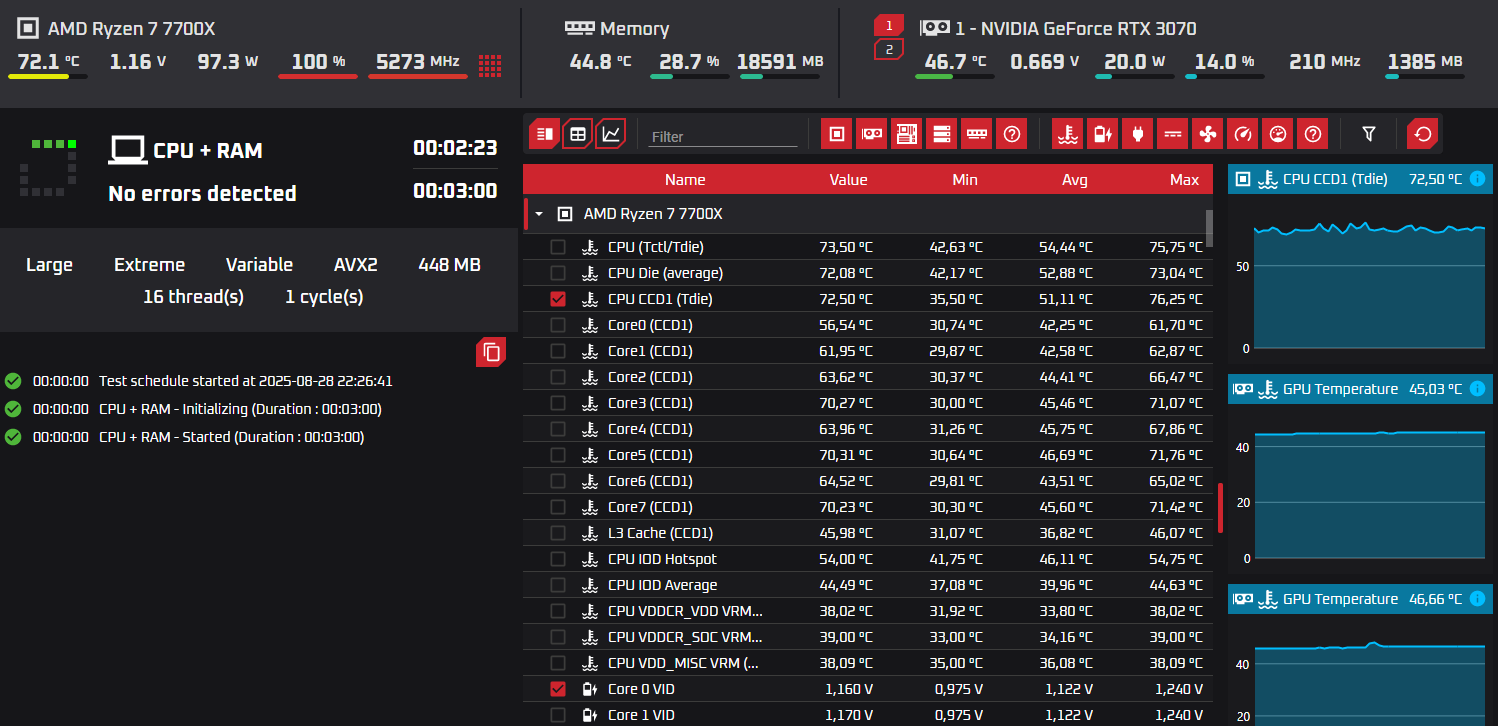Select the CPU IOD Average row name

662,585
